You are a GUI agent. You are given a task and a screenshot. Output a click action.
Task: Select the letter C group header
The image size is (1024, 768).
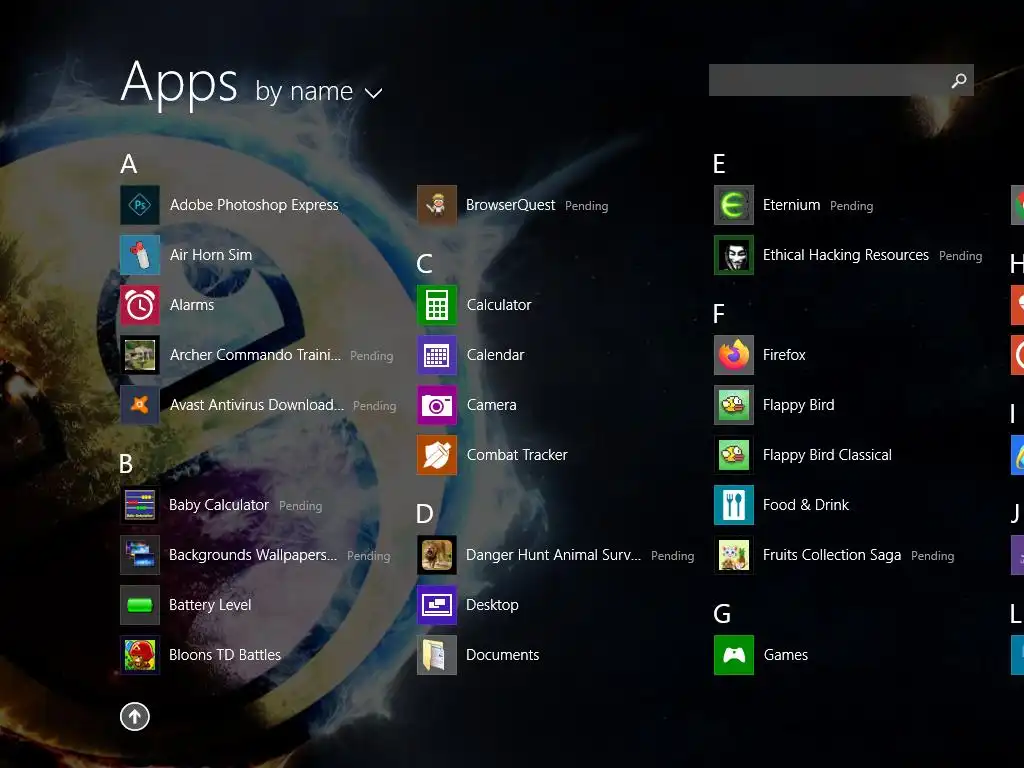pyautogui.click(x=424, y=264)
